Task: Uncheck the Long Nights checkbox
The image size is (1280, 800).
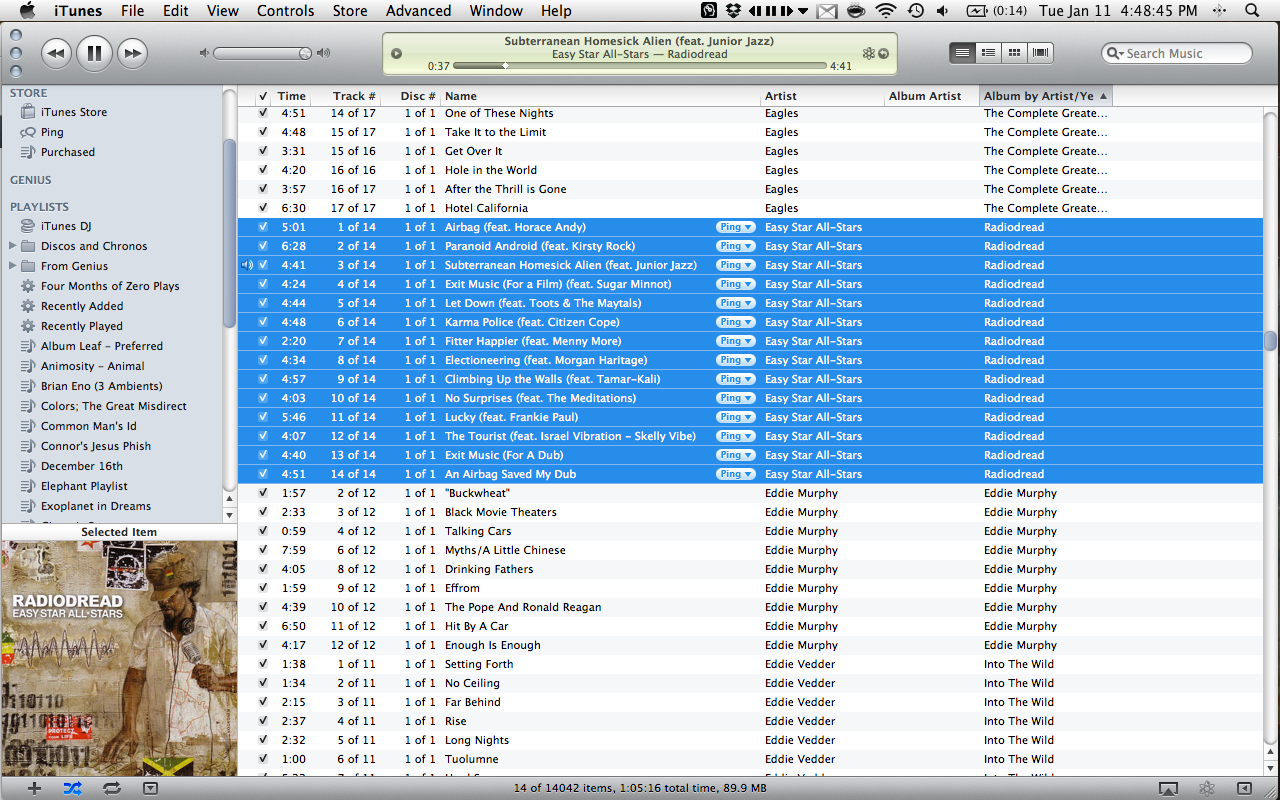Action: coord(263,740)
